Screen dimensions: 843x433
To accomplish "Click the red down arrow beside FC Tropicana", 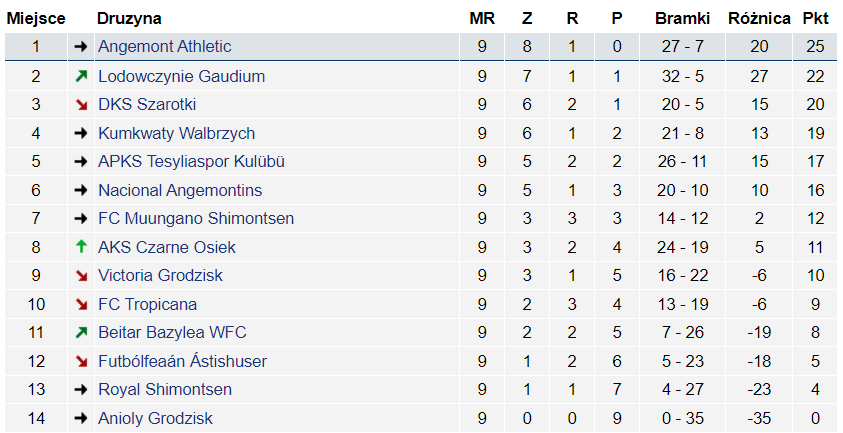I will click(x=81, y=304).
